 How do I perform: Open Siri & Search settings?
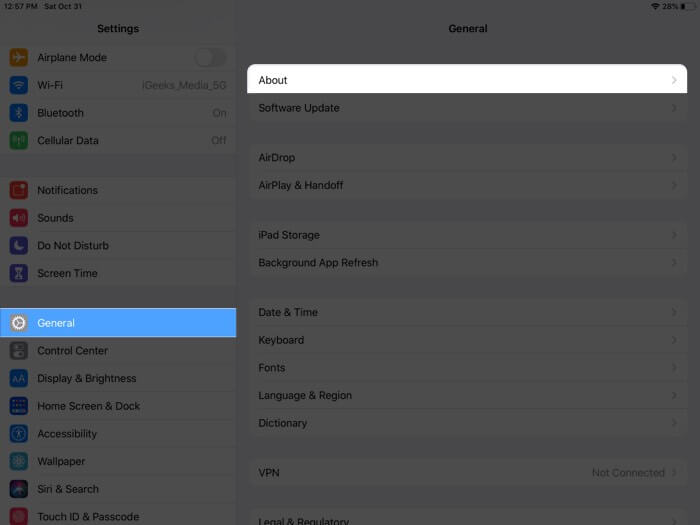pyautogui.click(x=118, y=489)
